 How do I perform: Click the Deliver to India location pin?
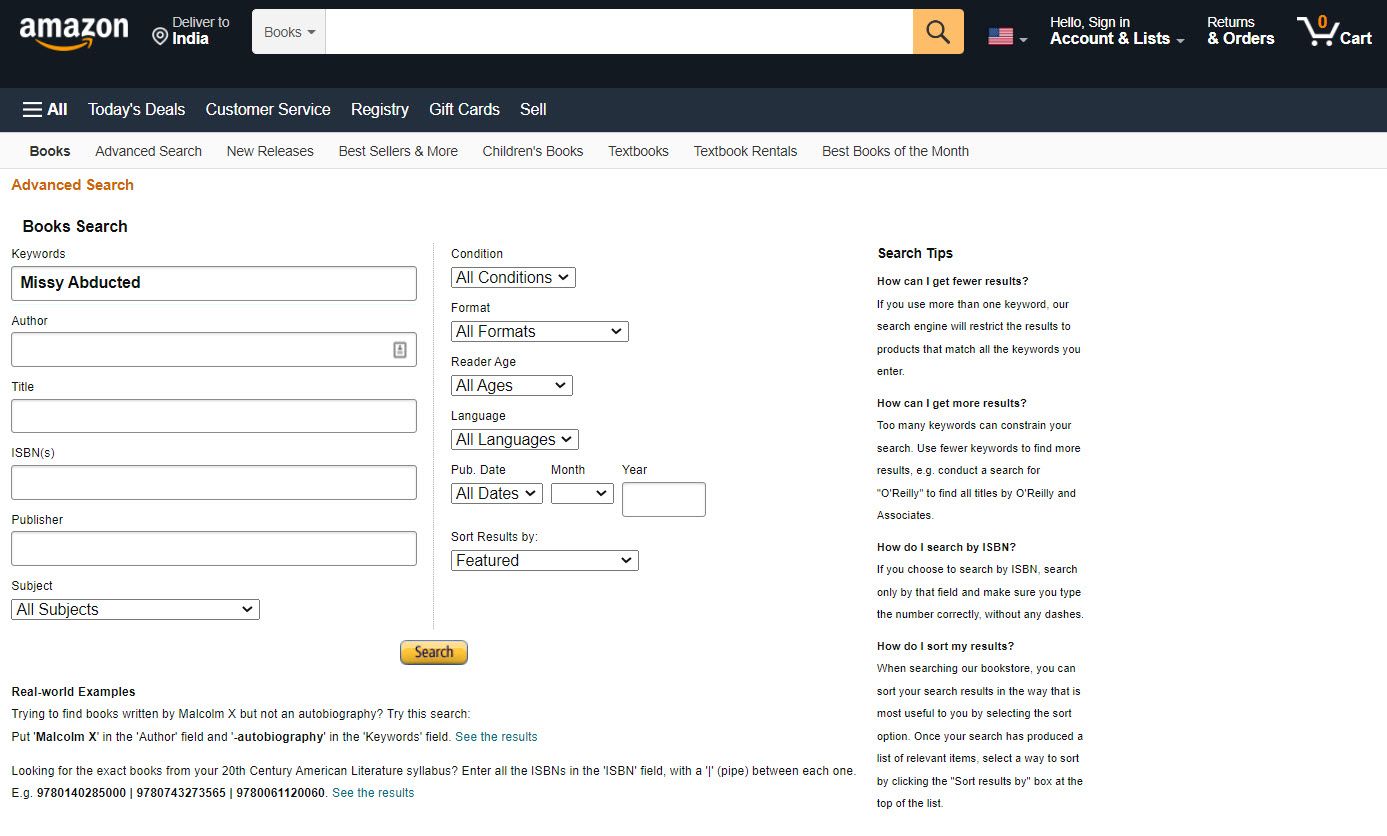160,34
